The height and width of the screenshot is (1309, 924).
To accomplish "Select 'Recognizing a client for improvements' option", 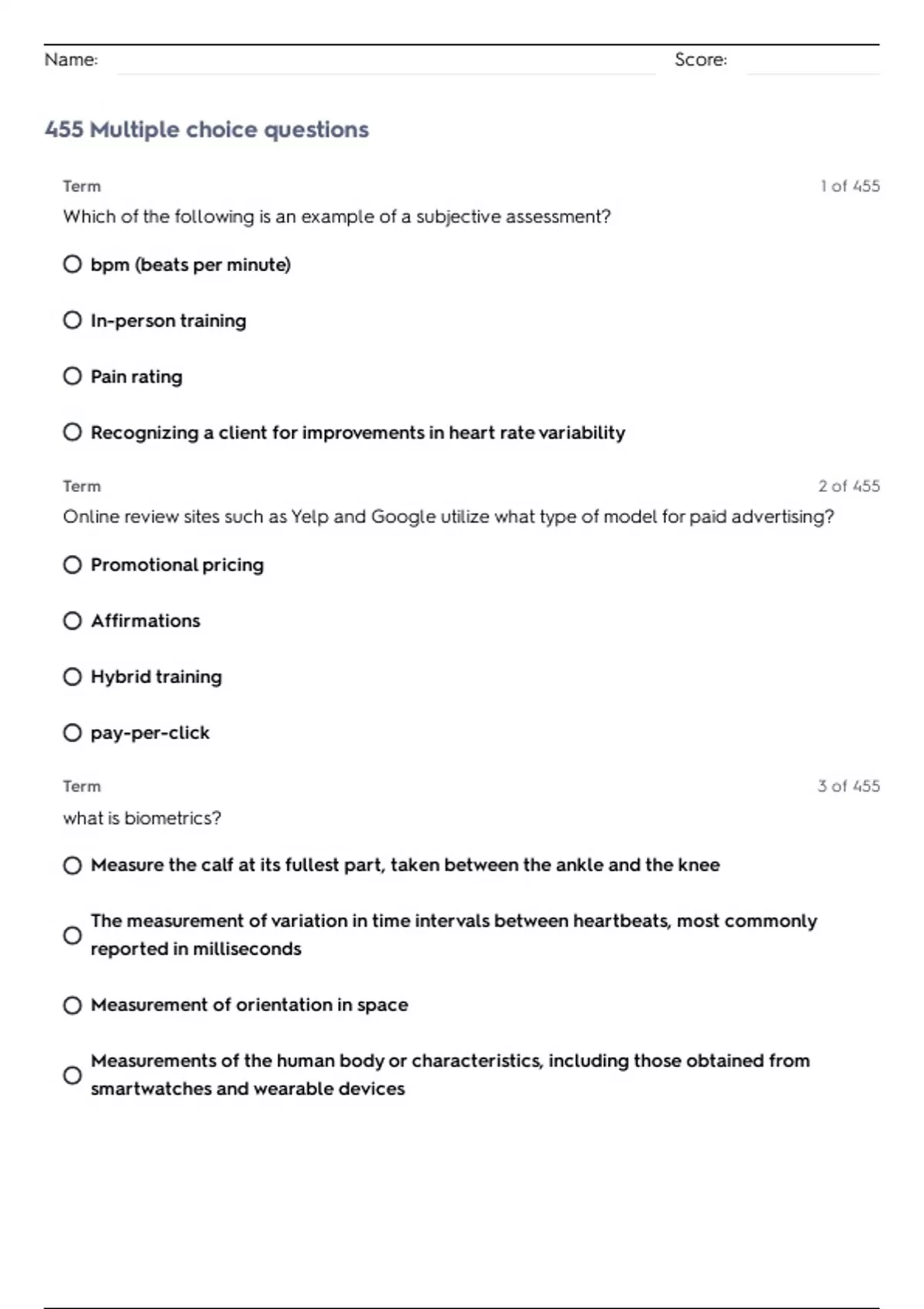I will click(x=72, y=432).
